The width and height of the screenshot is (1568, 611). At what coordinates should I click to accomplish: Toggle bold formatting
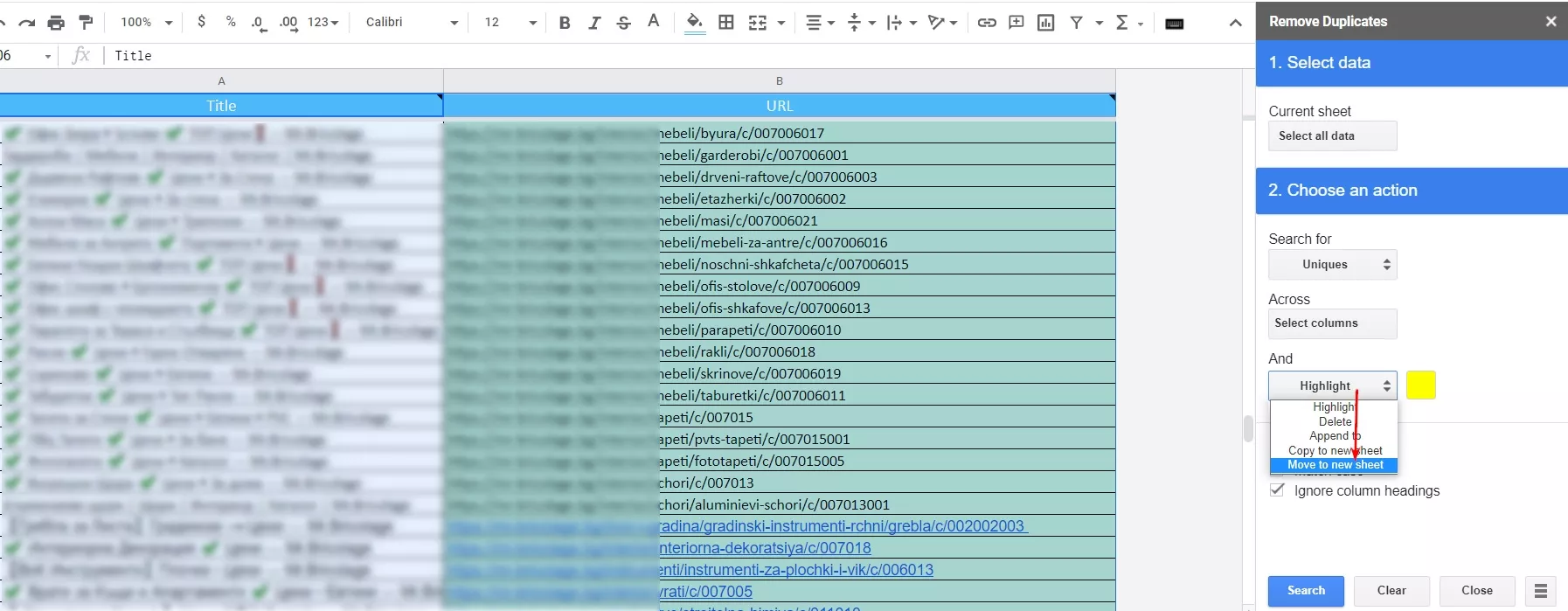(565, 23)
